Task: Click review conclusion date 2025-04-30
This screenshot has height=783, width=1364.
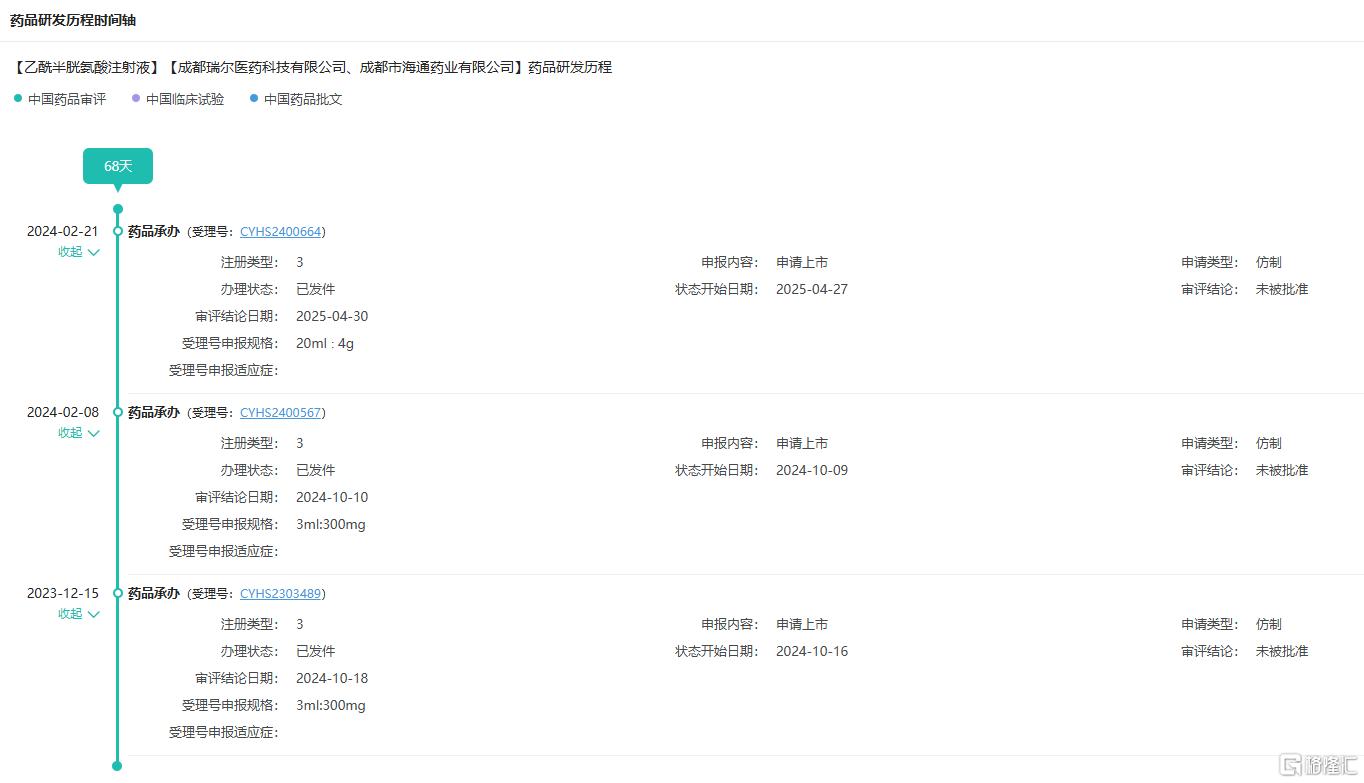Action: [332, 316]
